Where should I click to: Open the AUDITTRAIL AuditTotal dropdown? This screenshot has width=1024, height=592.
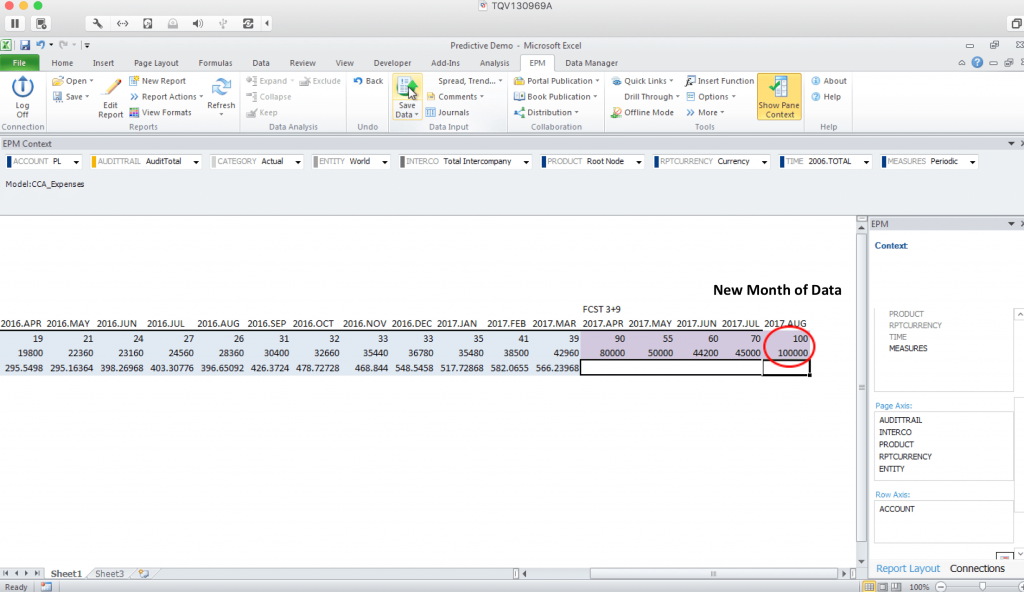[196, 162]
